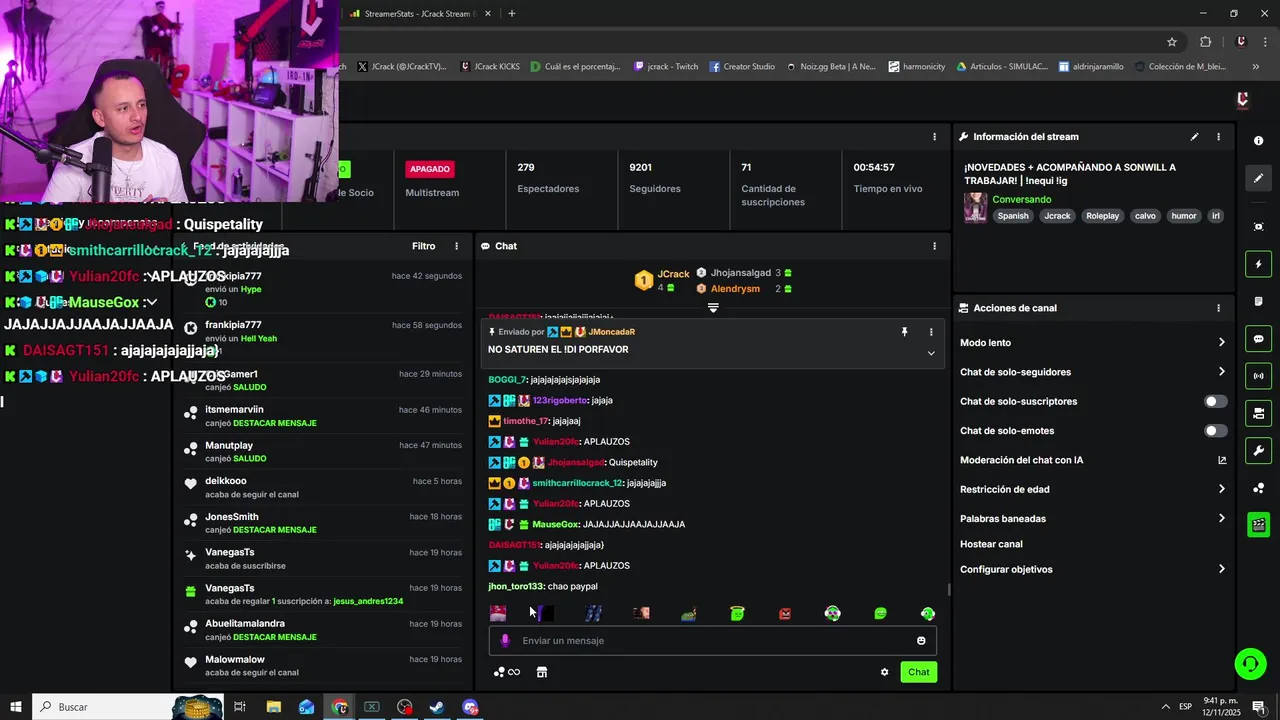This screenshot has height=720, width=1280.
Task: Expand Chat de solo-seguidores settings
Action: tap(1221, 372)
